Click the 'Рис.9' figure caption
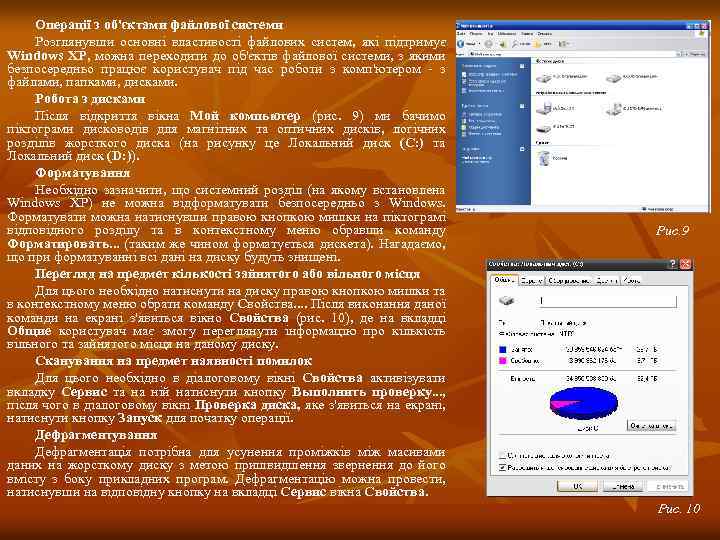This screenshot has height=540, width=720. coord(672,230)
